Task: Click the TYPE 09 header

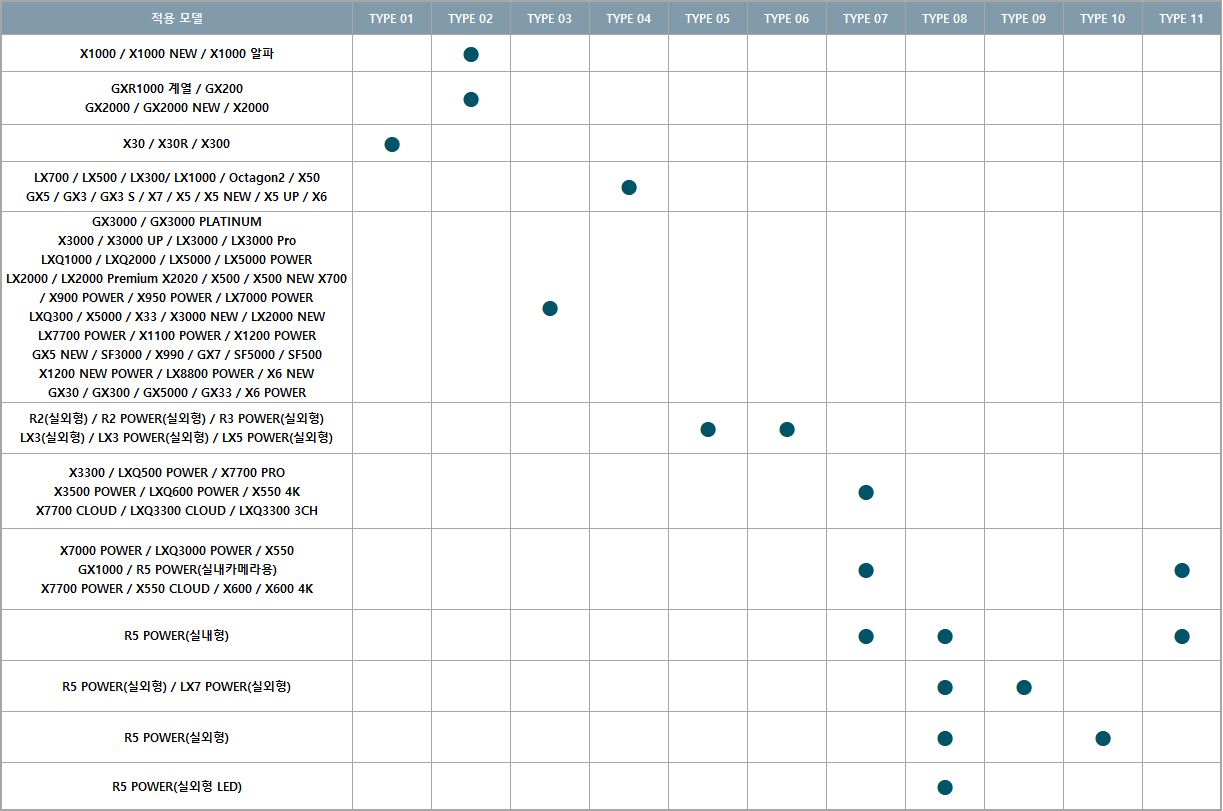Action: point(1024,18)
